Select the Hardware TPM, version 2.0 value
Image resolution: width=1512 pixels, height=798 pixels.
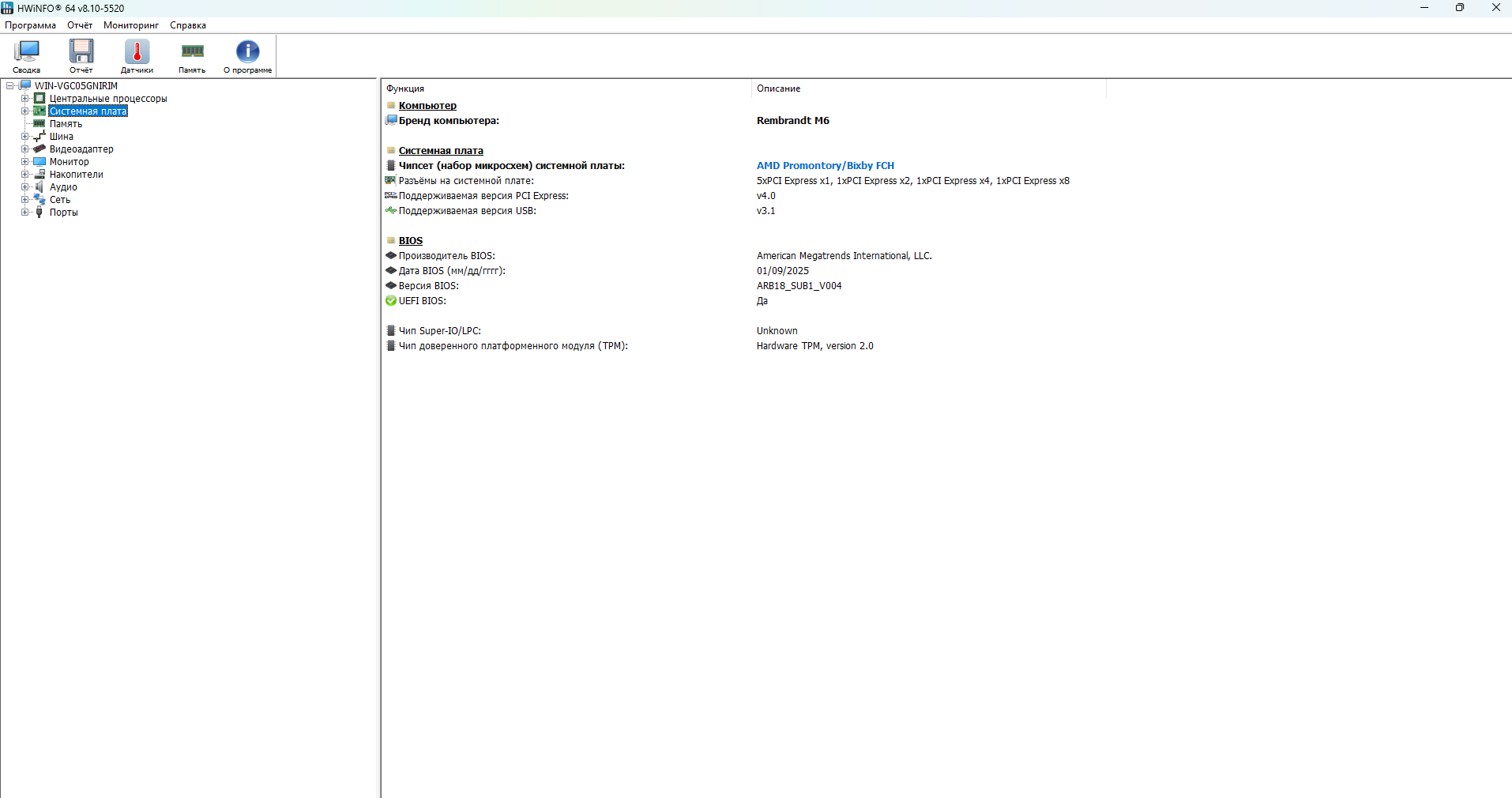click(x=815, y=346)
